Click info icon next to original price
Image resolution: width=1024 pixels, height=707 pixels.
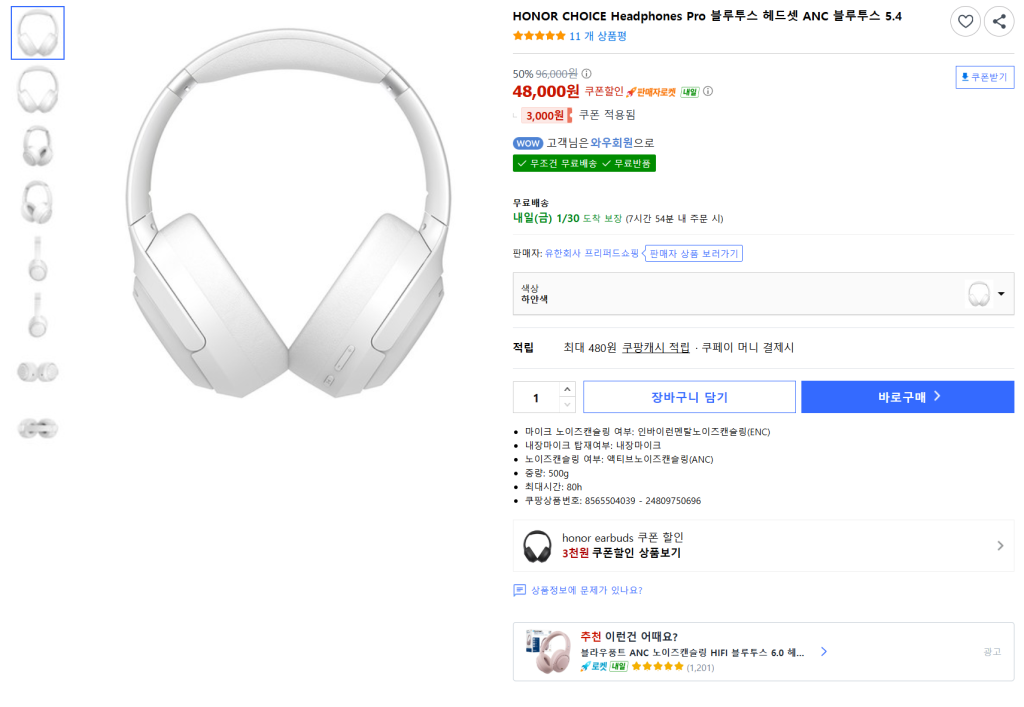click(586, 73)
